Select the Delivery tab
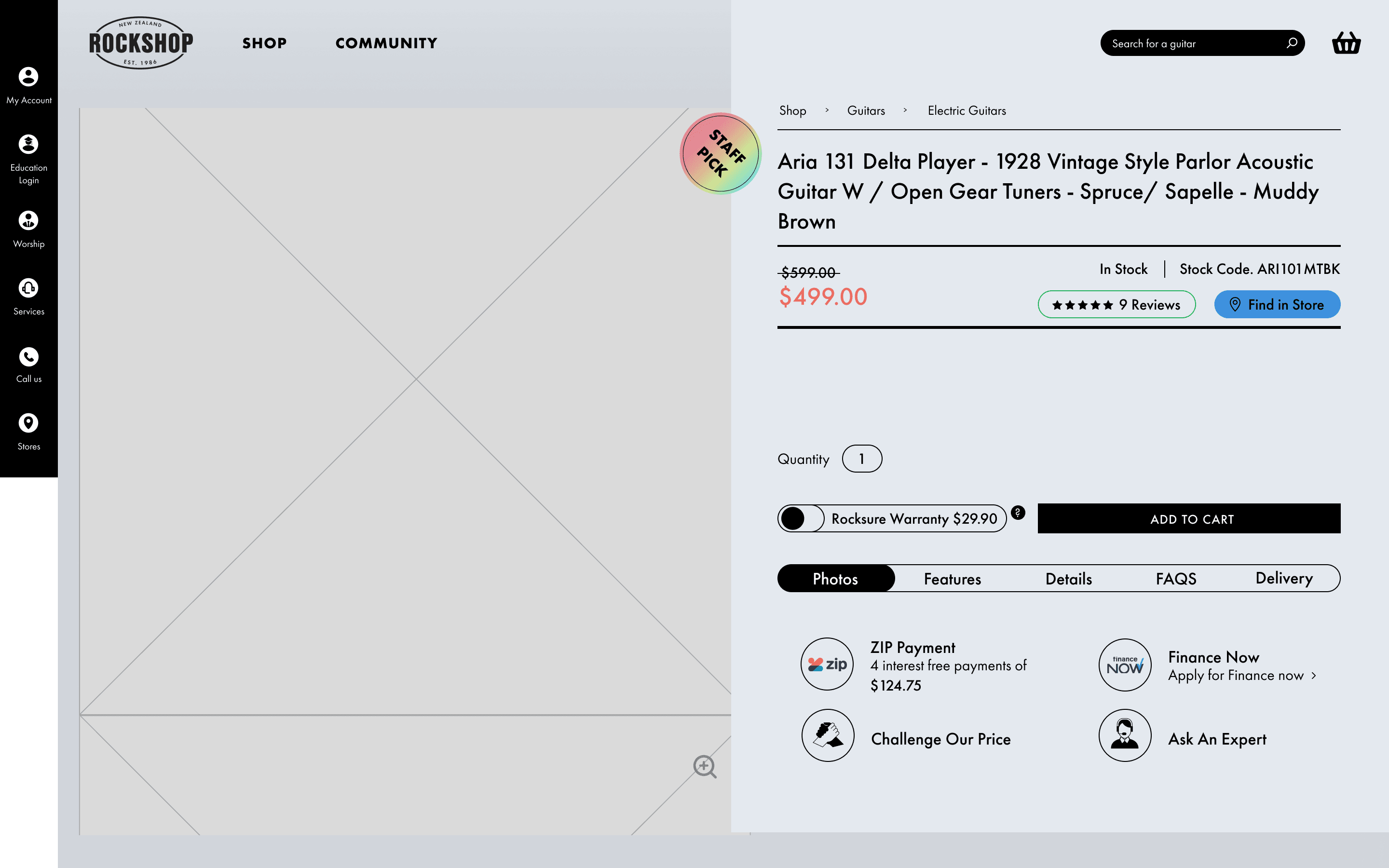This screenshot has height=868, width=1389. pyautogui.click(x=1283, y=579)
